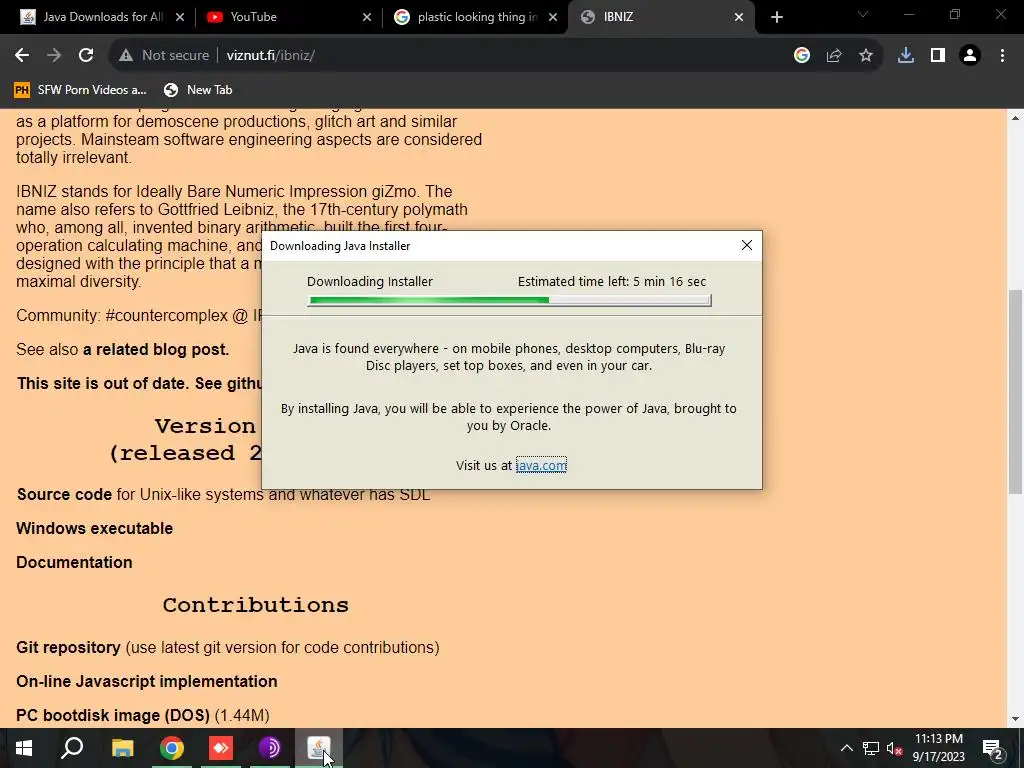This screenshot has height=768, width=1024.
Task: Close the plastic looking thing tab
Action: 552,17
